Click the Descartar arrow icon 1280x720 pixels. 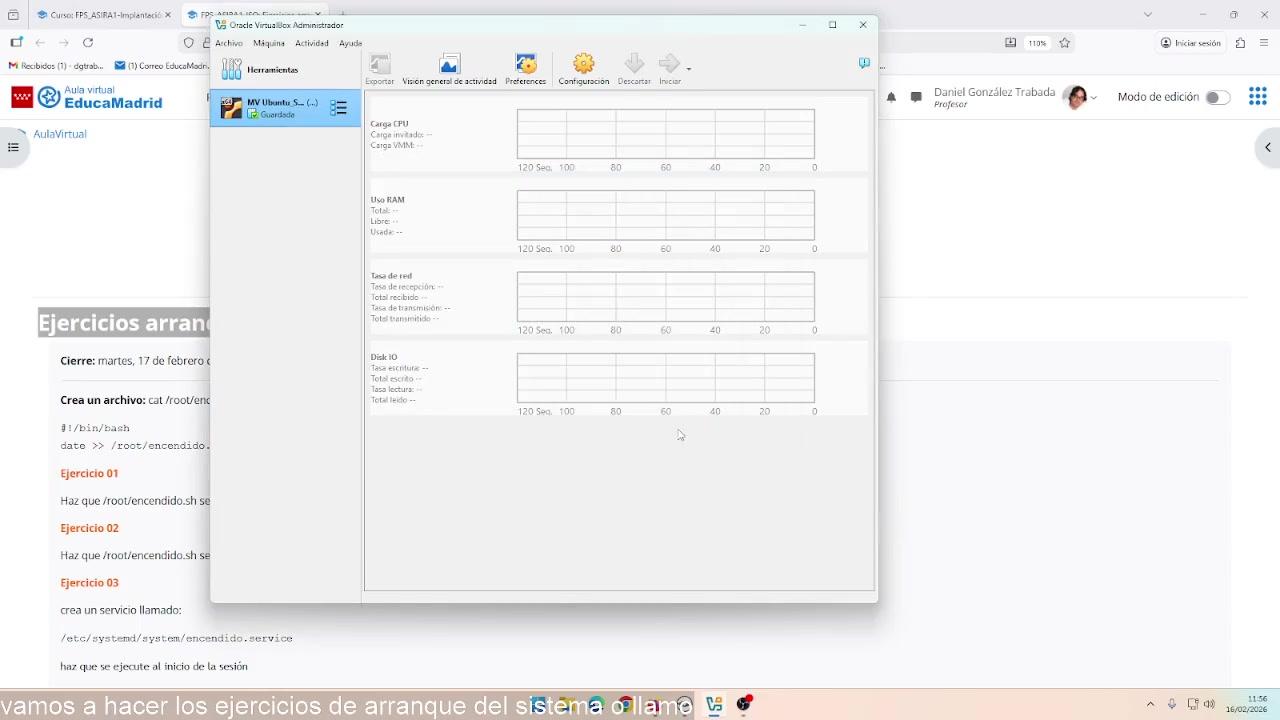pos(634,64)
